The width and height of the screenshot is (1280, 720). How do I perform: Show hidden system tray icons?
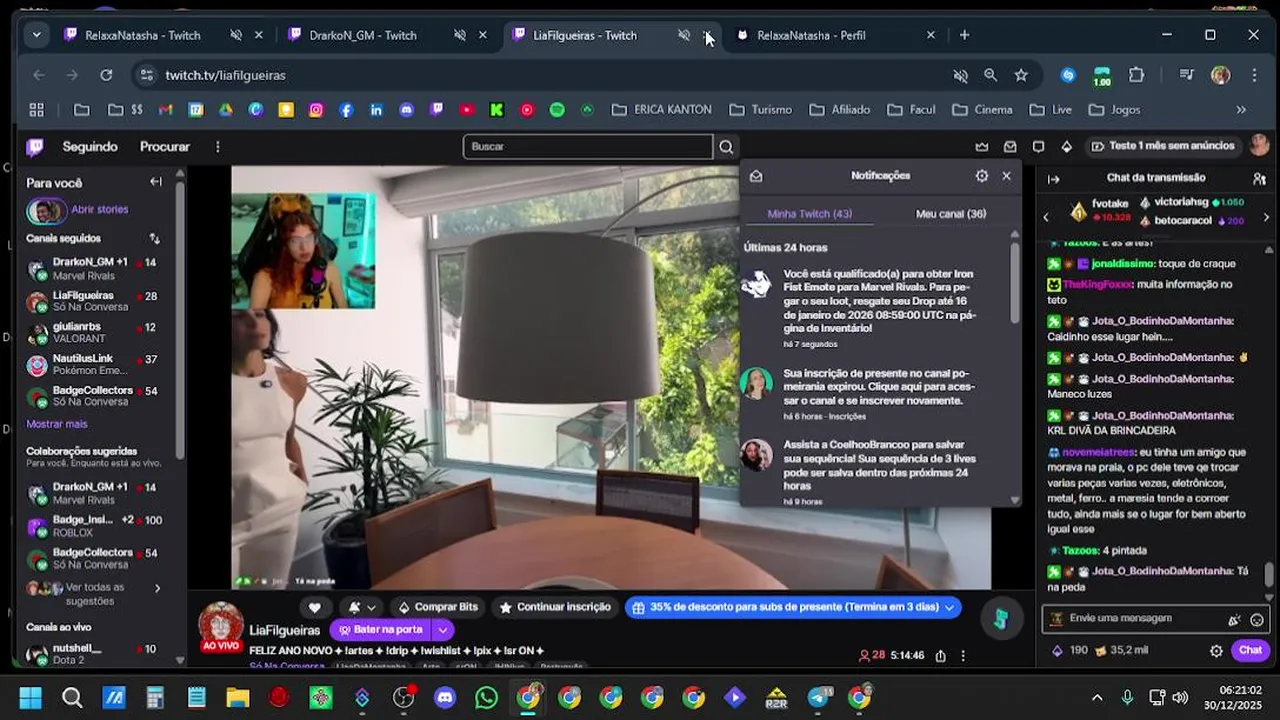click(x=1097, y=697)
